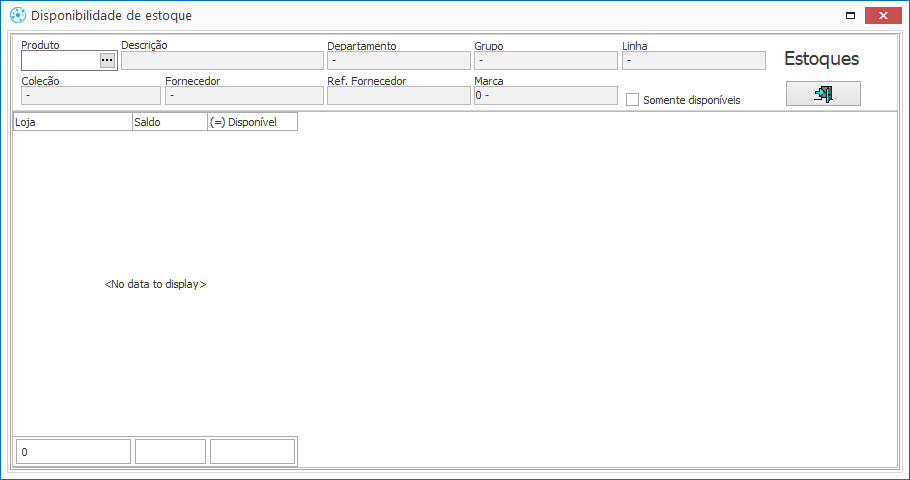910x480 pixels.
Task: Click the Fornecedor field
Action: 244,96
